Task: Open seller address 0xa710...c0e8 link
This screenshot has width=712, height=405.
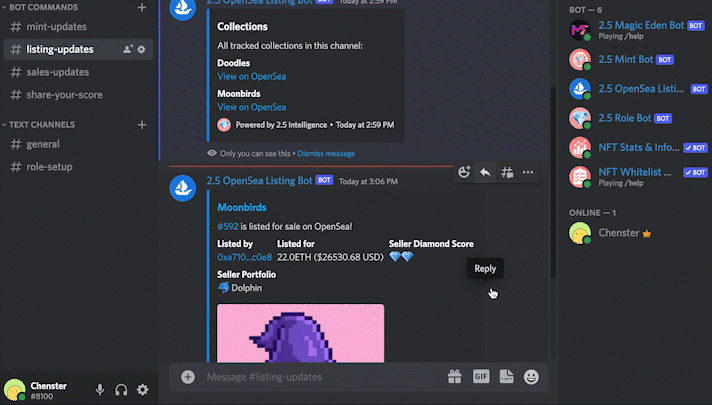Action: 244,257
